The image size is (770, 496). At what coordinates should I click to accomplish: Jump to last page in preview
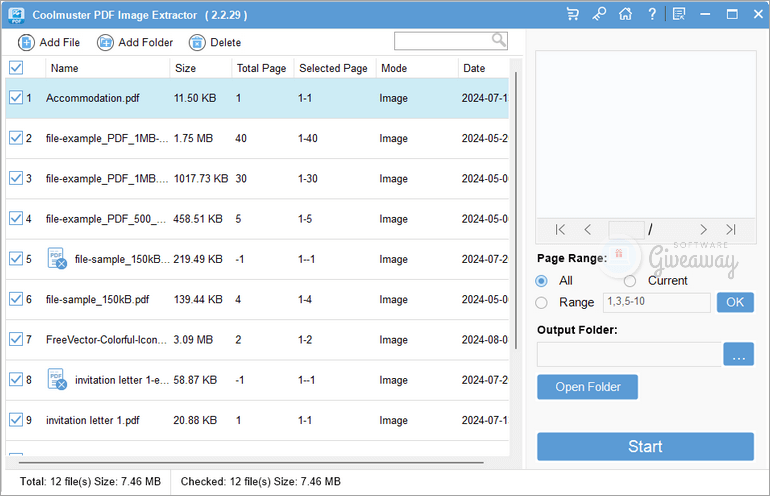click(x=731, y=230)
